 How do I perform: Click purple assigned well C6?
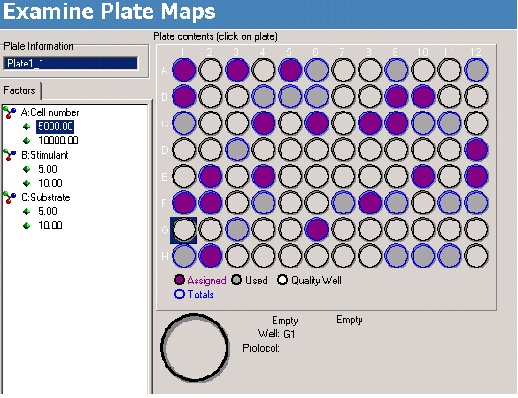click(317, 123)
